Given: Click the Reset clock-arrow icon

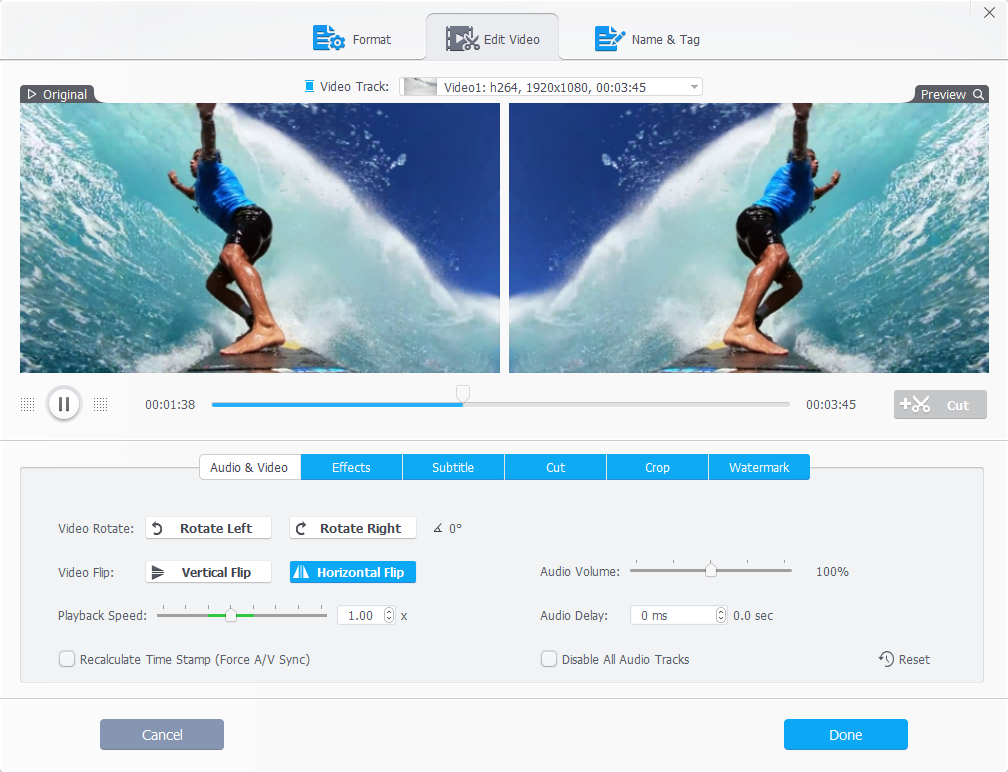Looking at the screenshot, I should pos(886,659).
